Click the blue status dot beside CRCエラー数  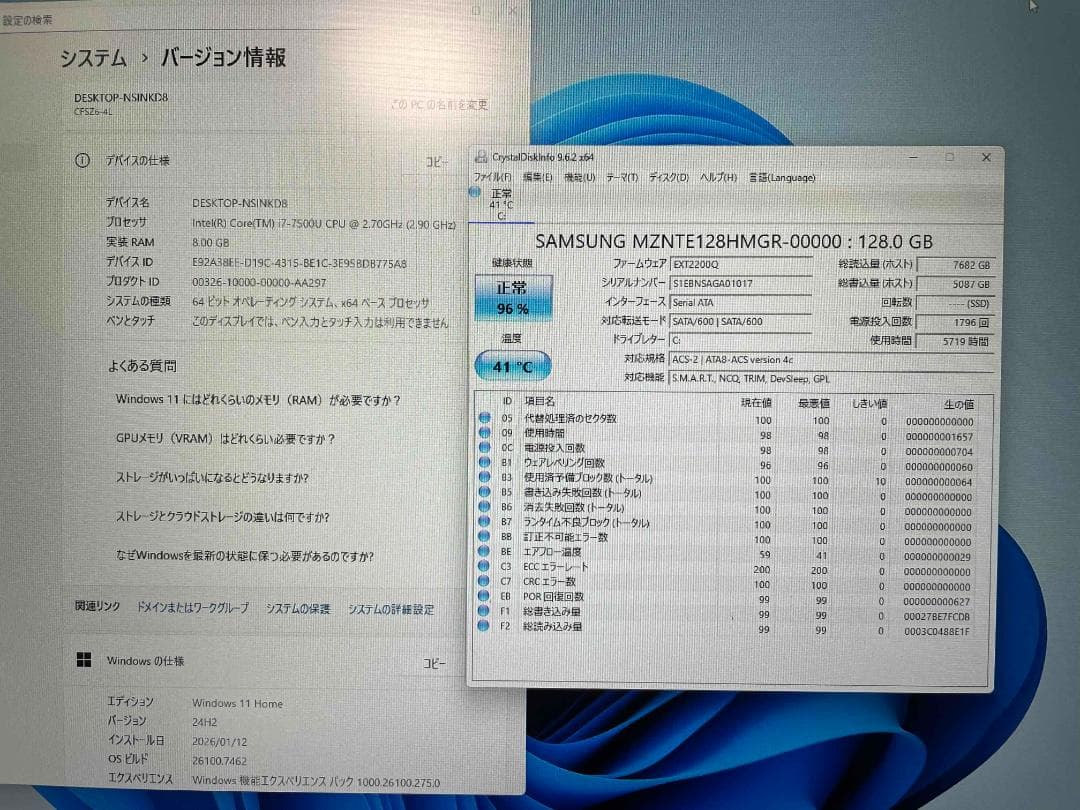(482, 581)
